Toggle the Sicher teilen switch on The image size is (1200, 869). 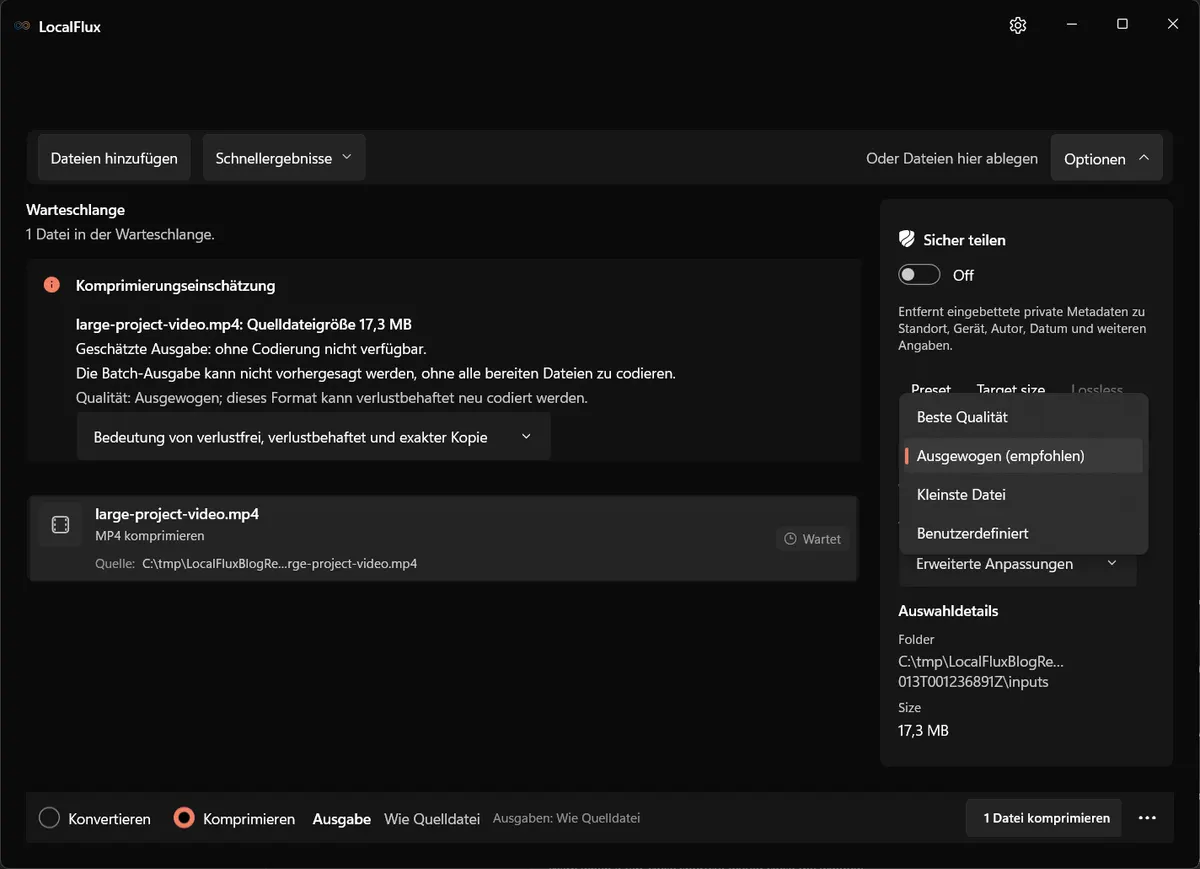coord(919,275)
